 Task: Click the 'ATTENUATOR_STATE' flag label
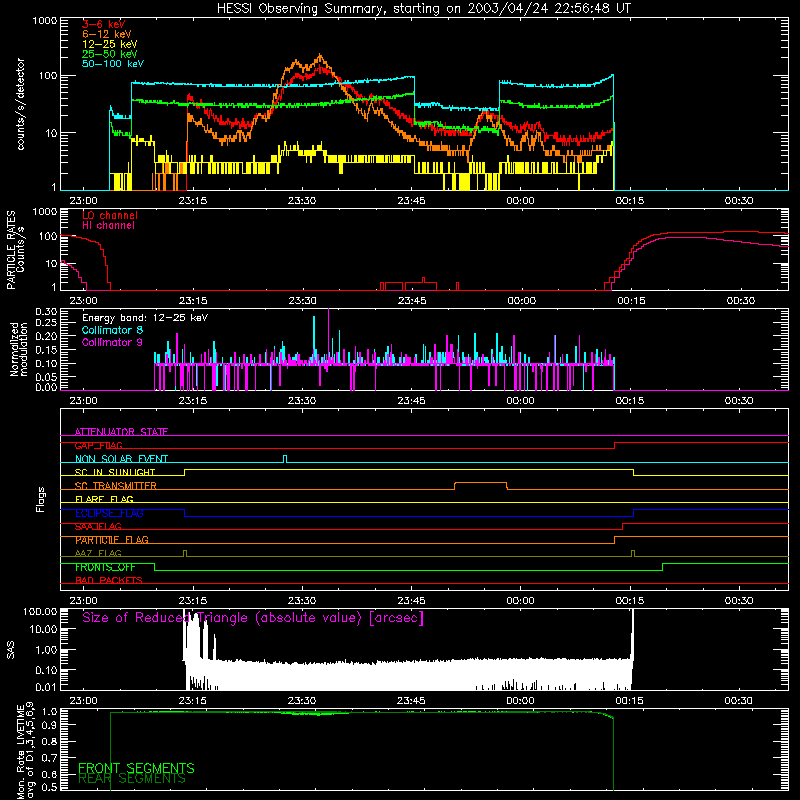pyautogui.click(x=121, y=432)
